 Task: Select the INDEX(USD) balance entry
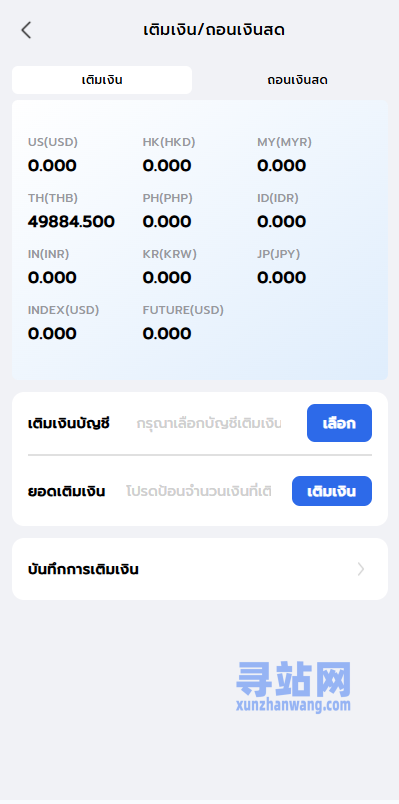point(64,323)
